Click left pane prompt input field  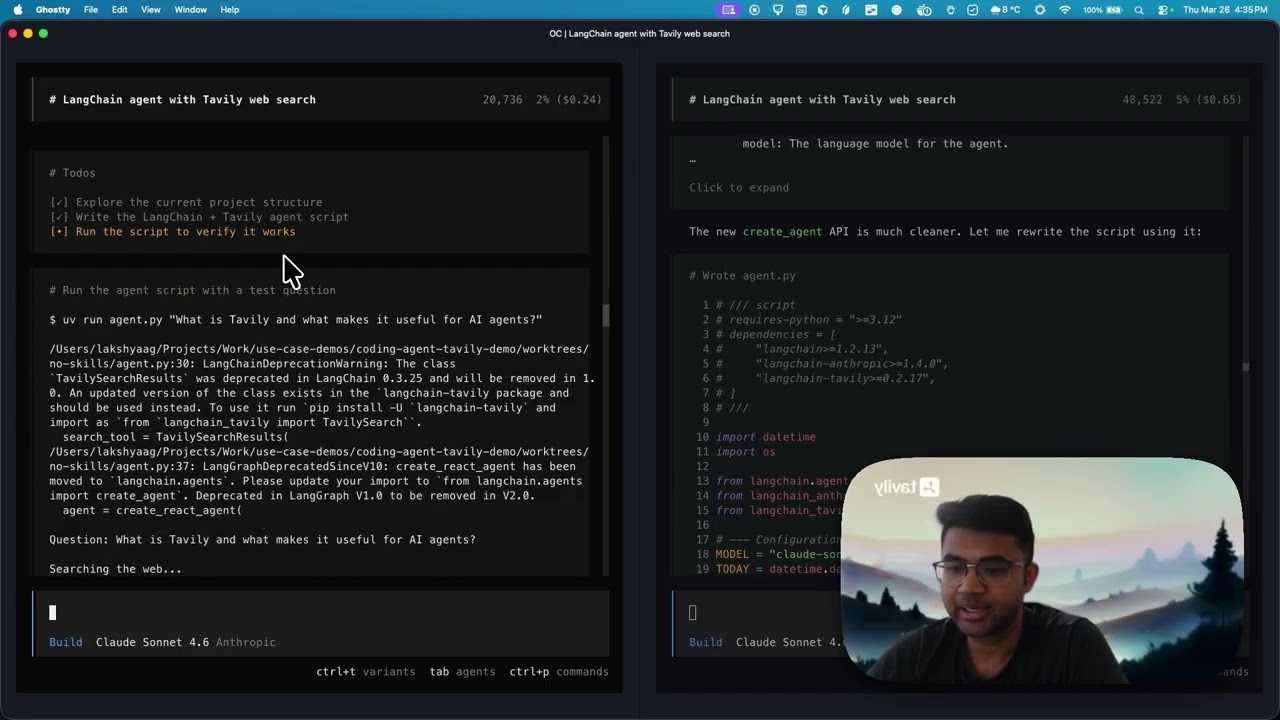tap(320, 613)
